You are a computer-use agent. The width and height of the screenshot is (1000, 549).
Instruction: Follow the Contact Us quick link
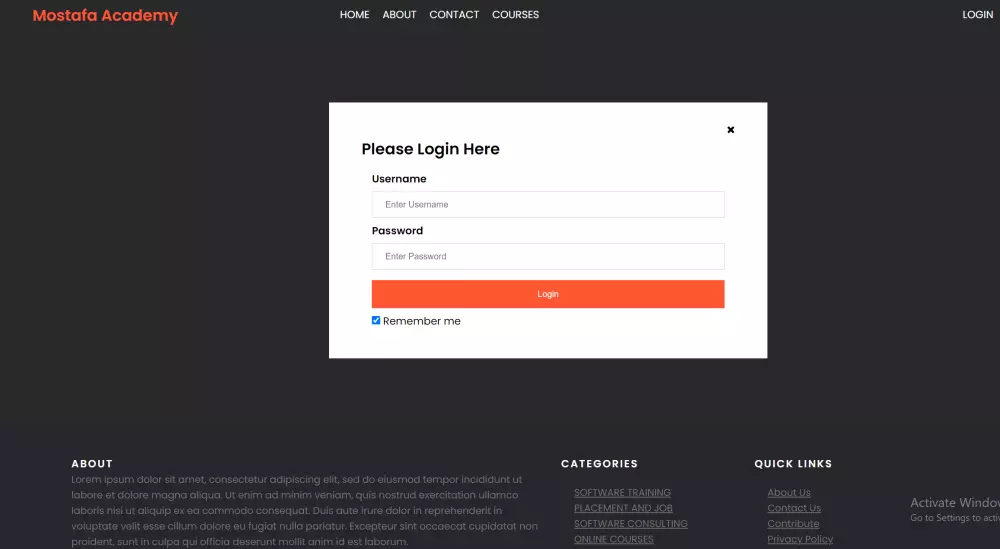click(x=794, y=508)
